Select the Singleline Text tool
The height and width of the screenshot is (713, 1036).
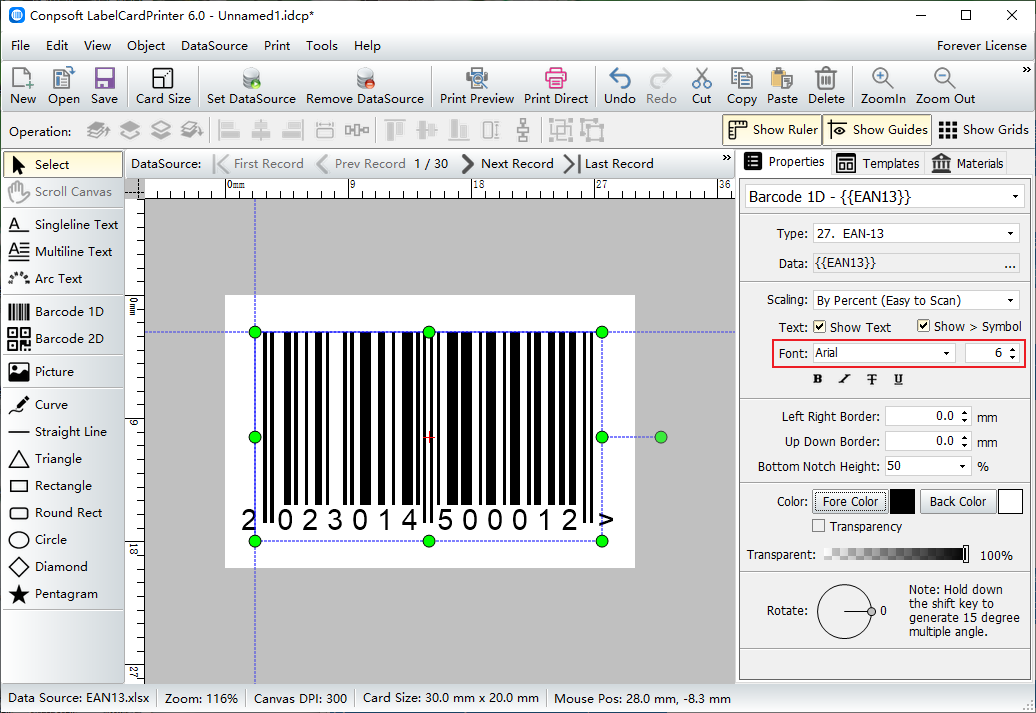(x=63, y=225)
